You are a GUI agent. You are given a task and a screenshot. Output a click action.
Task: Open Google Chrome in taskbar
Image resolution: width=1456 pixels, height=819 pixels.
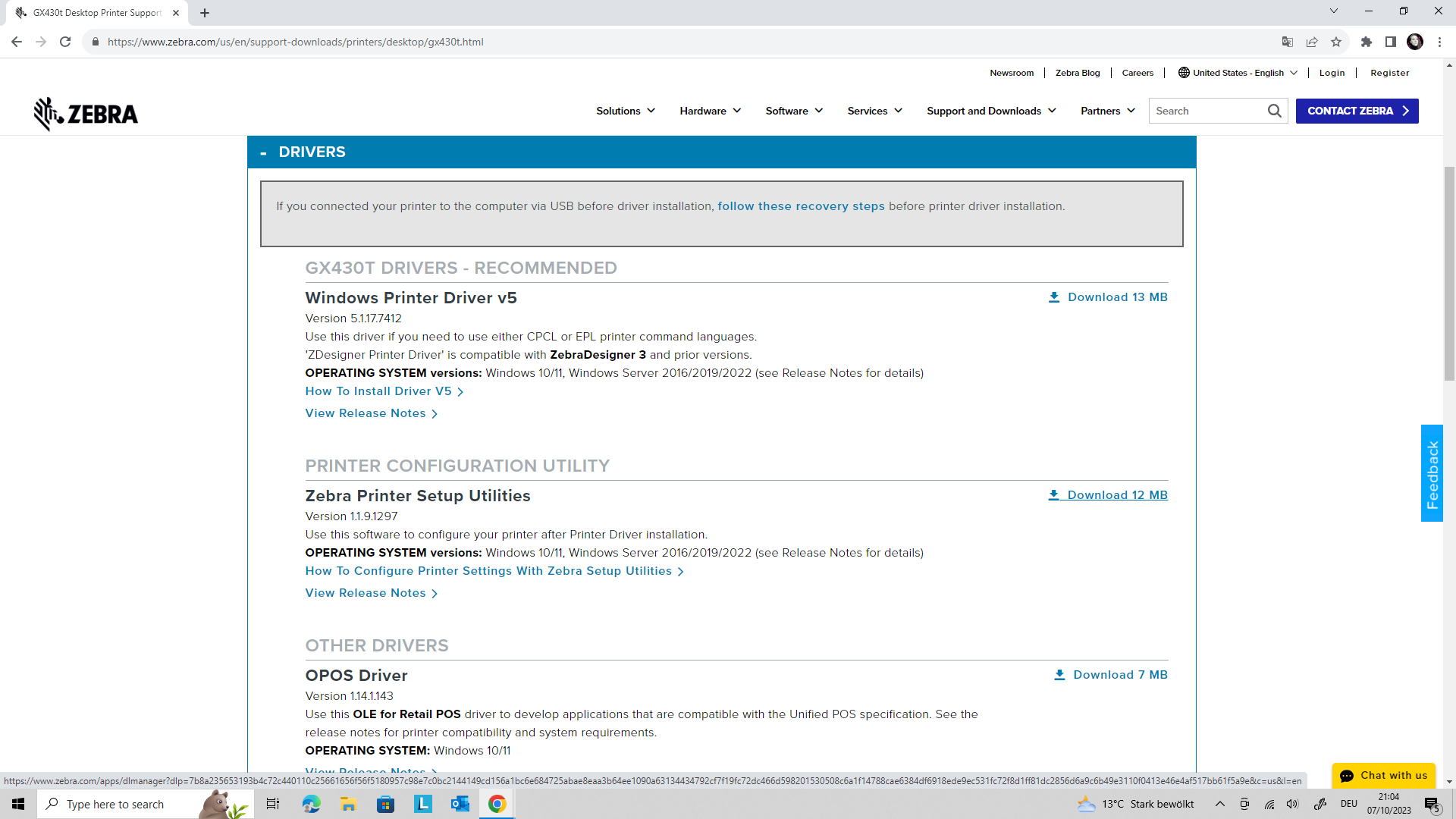point(497,804)
